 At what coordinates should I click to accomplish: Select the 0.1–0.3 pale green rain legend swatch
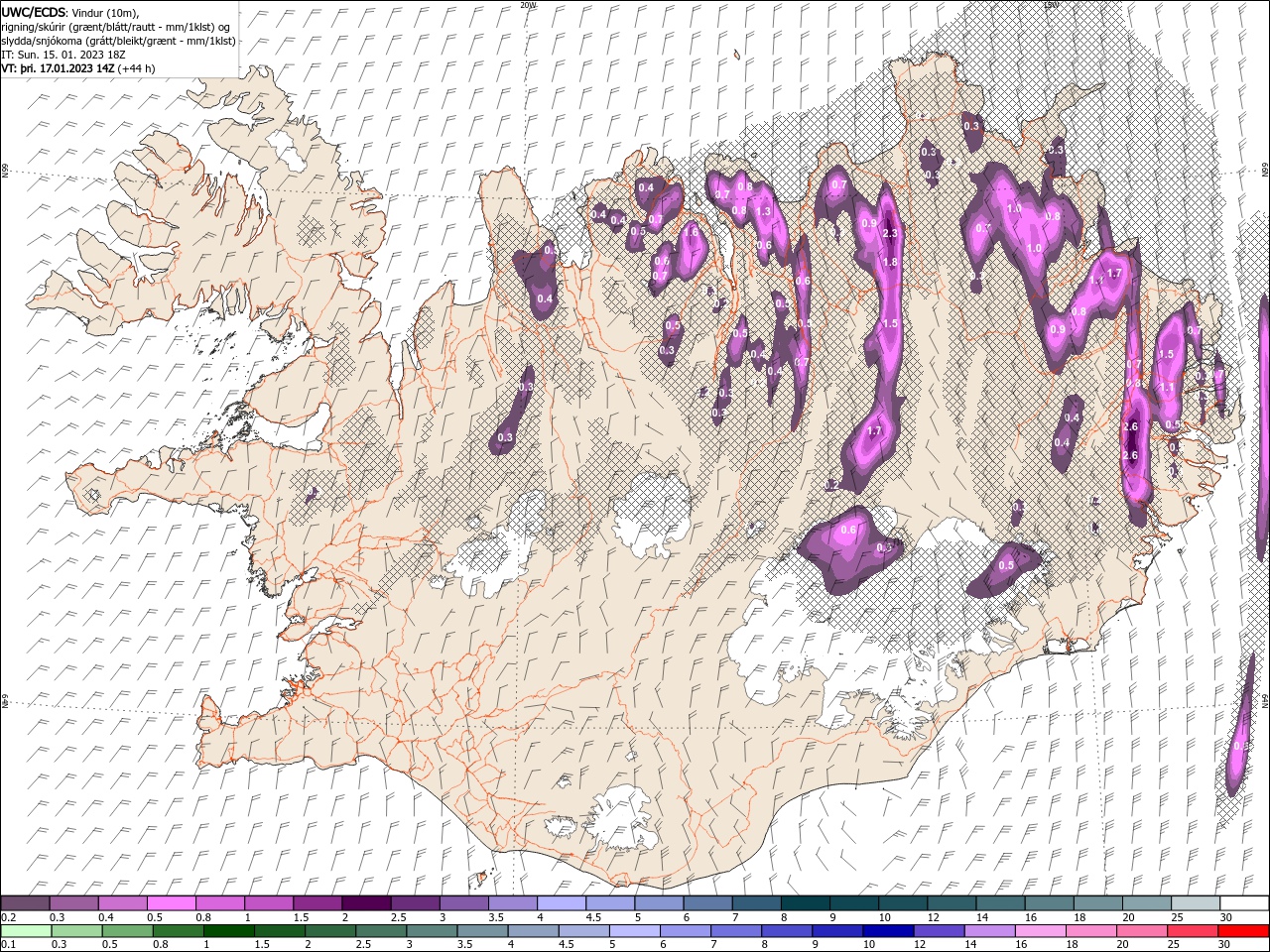[x=25, y=931]
